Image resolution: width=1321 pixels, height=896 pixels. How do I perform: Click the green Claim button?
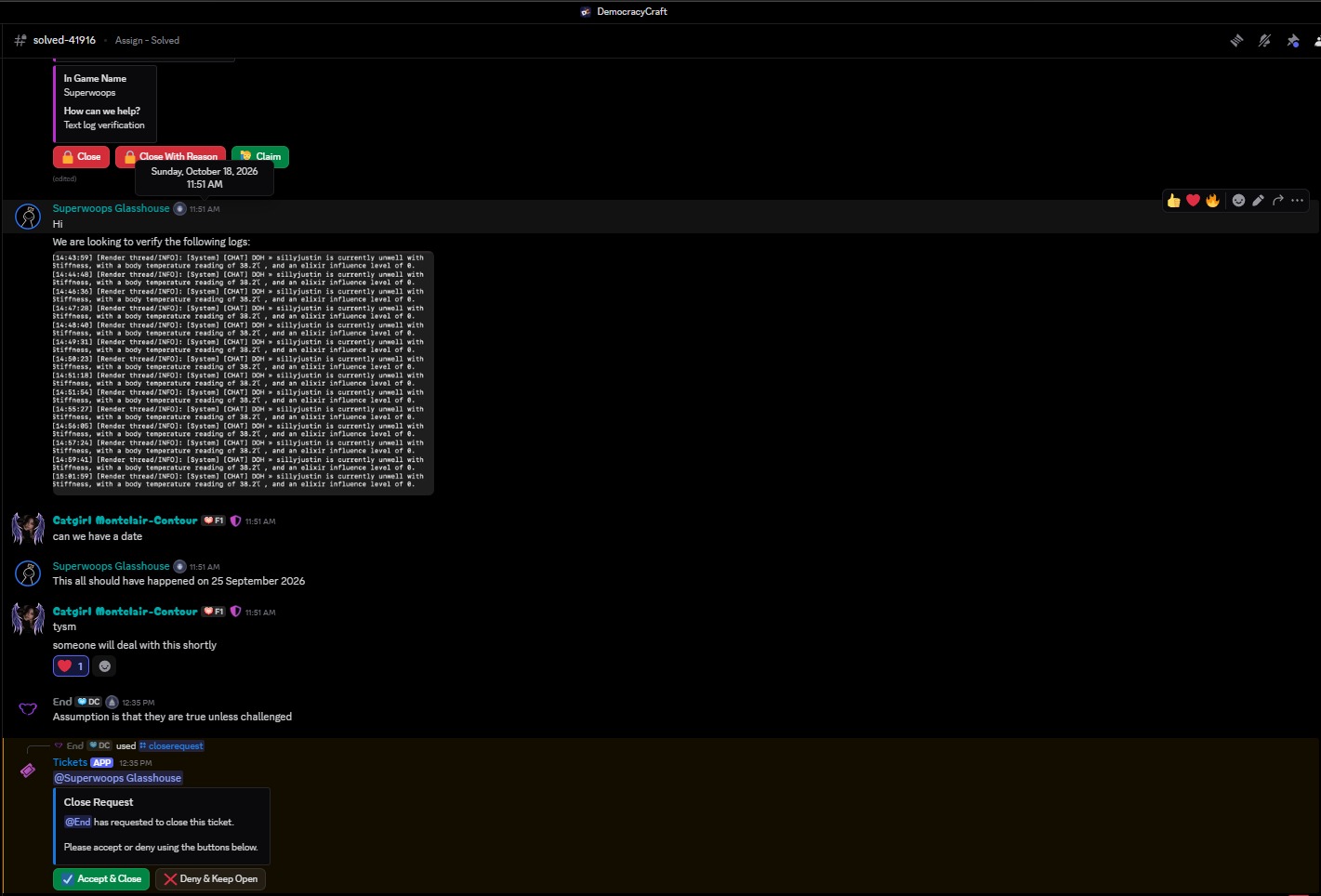[x=260, y=157]
